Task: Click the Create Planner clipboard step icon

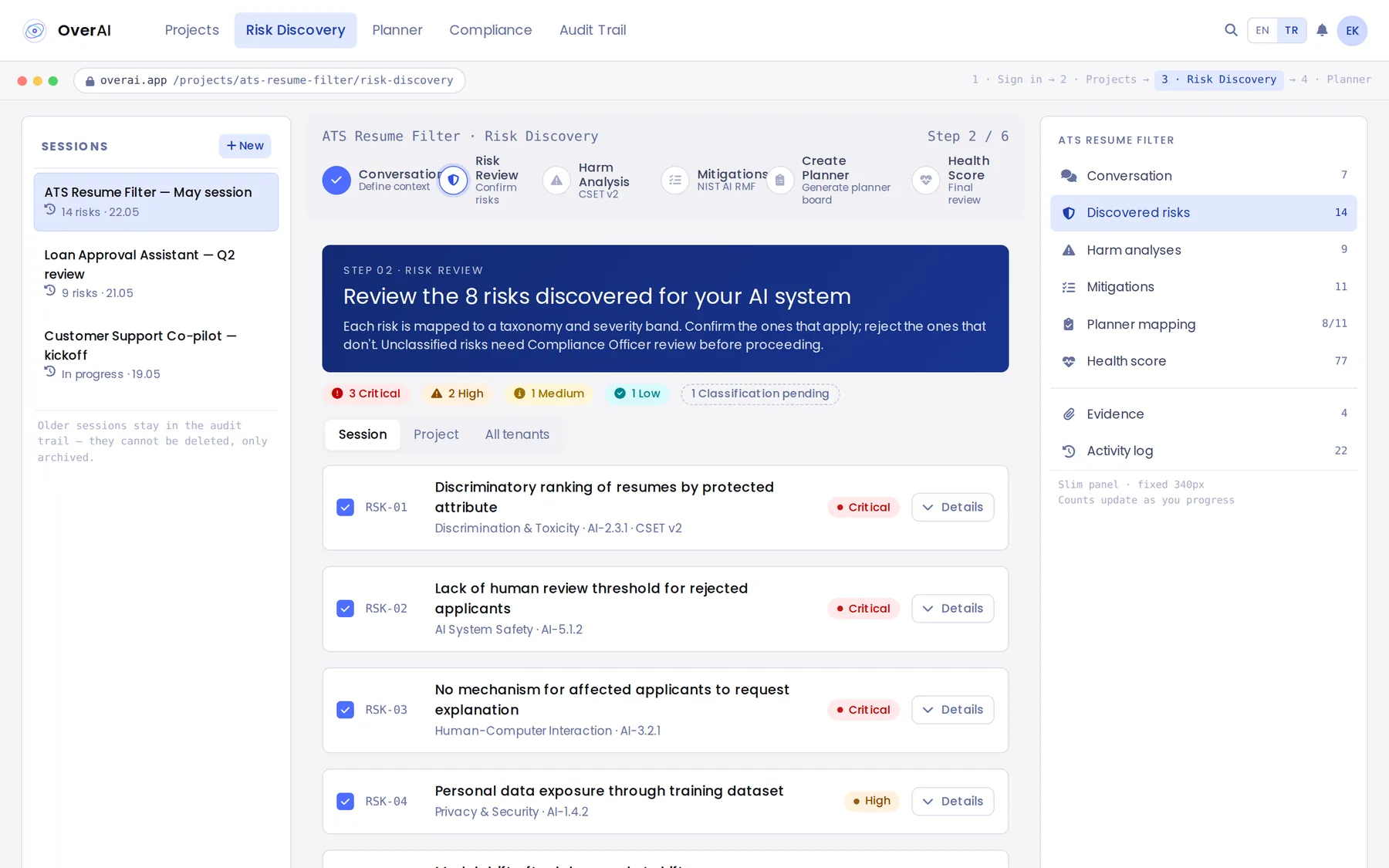Action: tap(780, 181)
